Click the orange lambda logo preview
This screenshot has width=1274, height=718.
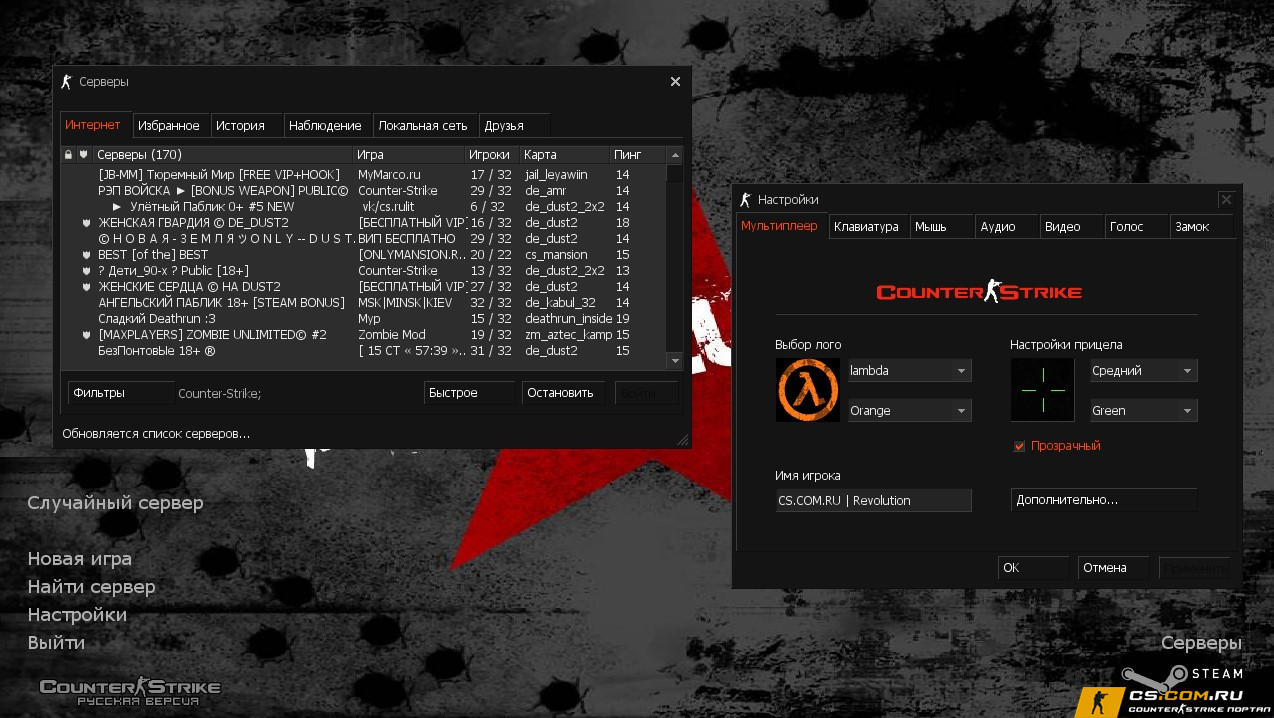808,390
